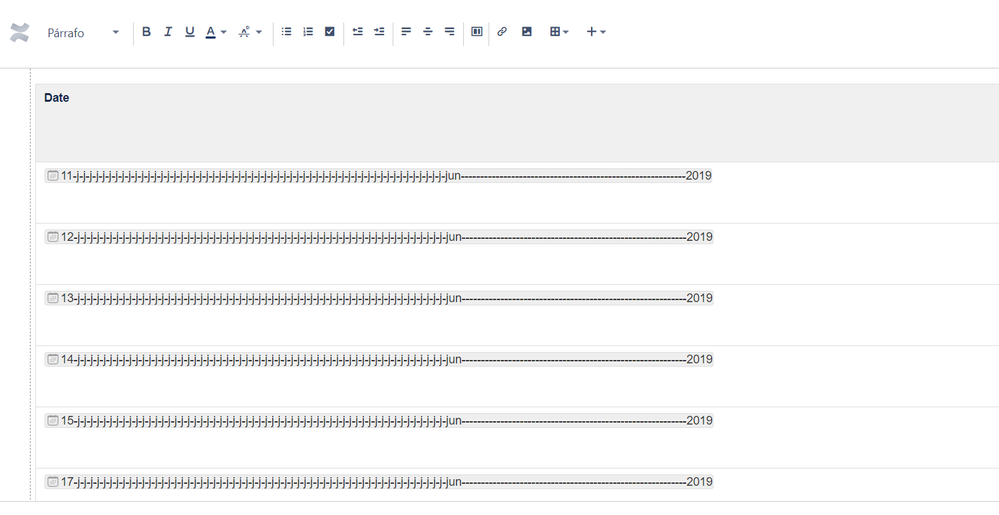Image resolution: width=999 pixels, height=515 pixels.
Task: Click the date lozenge starting with 13
Action: [x=378, y=298]
